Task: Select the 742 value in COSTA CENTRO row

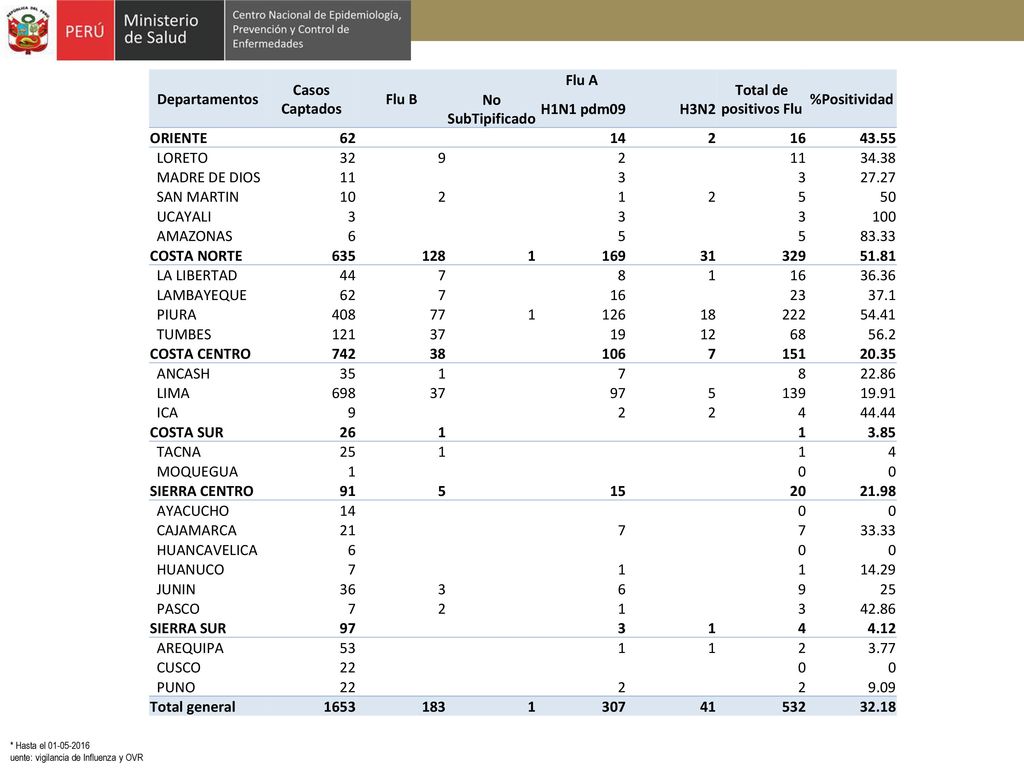Action: pyautogui.click(x=344, y=354)
